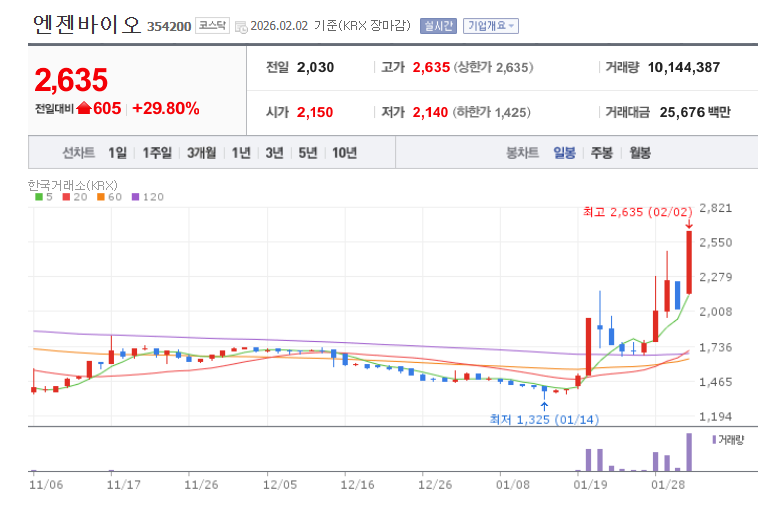Click the calendar icon beside 2026.02.02
758x512 pixels.
click(241, 27)
